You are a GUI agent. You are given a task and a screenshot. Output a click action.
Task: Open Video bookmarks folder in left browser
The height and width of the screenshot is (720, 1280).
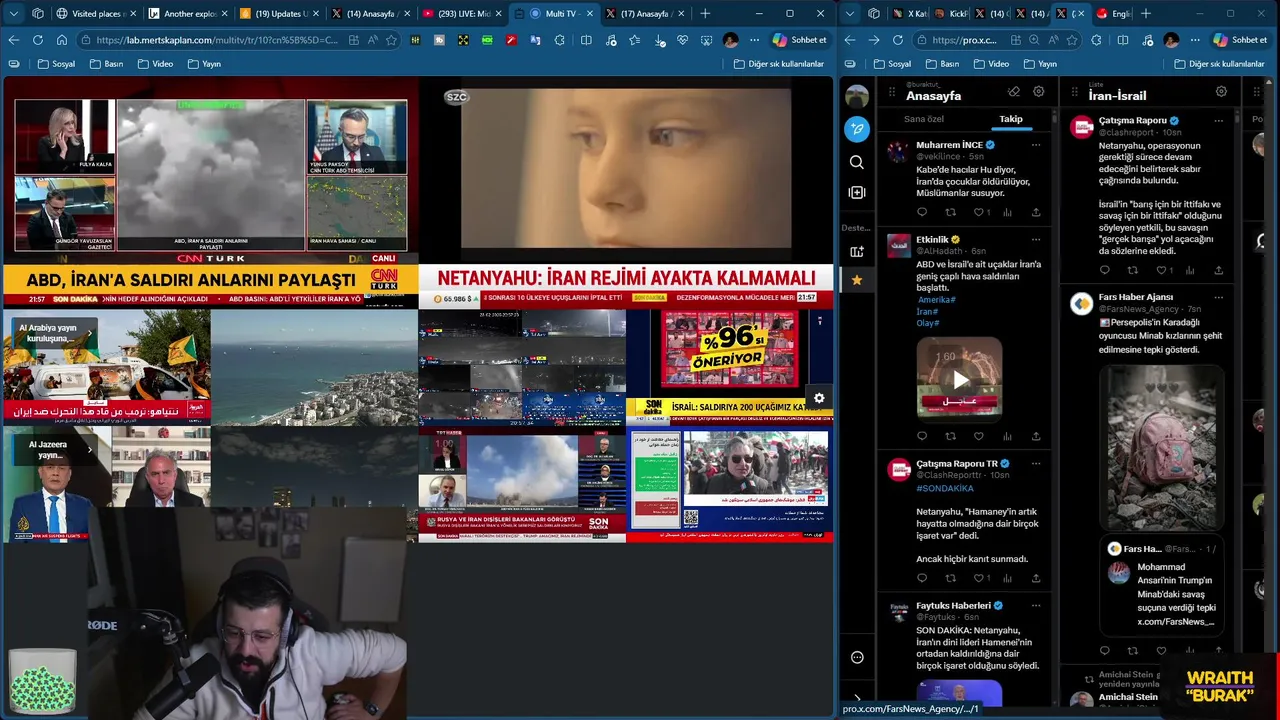point(155,64)
